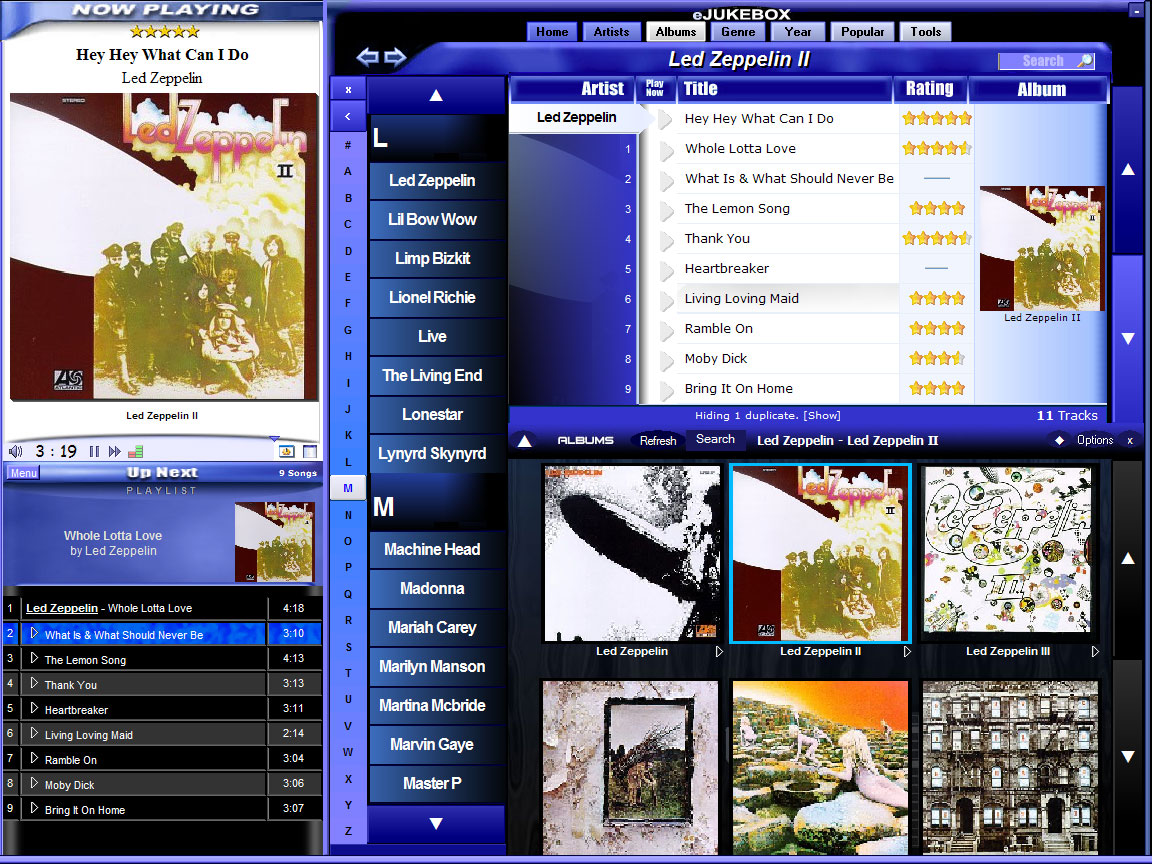
Task: Open the Options diamond in Albums panel
Action: (x=1059, y=440)
